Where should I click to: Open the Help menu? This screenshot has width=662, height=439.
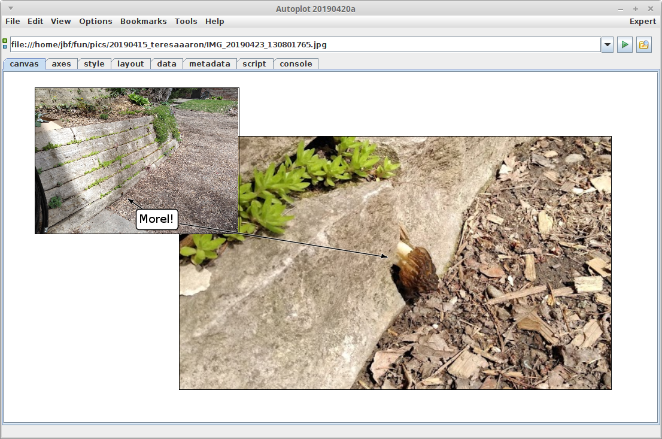pyautogui.click(x=214, y=21)
